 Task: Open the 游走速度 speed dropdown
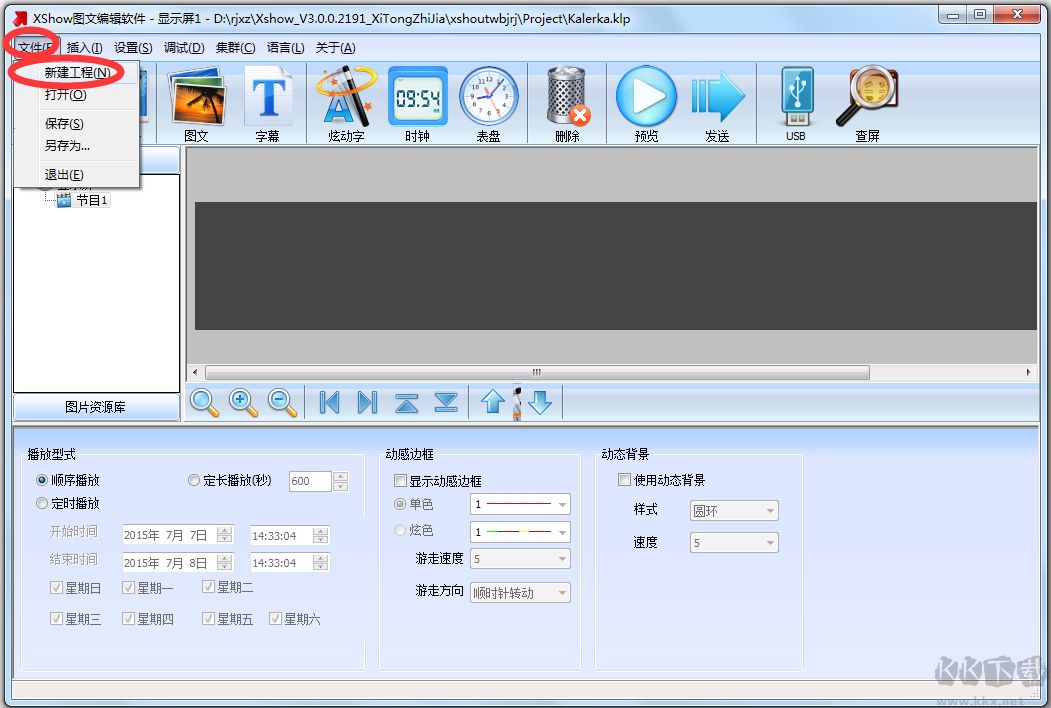pyautogui.click(x=520, y=558)
